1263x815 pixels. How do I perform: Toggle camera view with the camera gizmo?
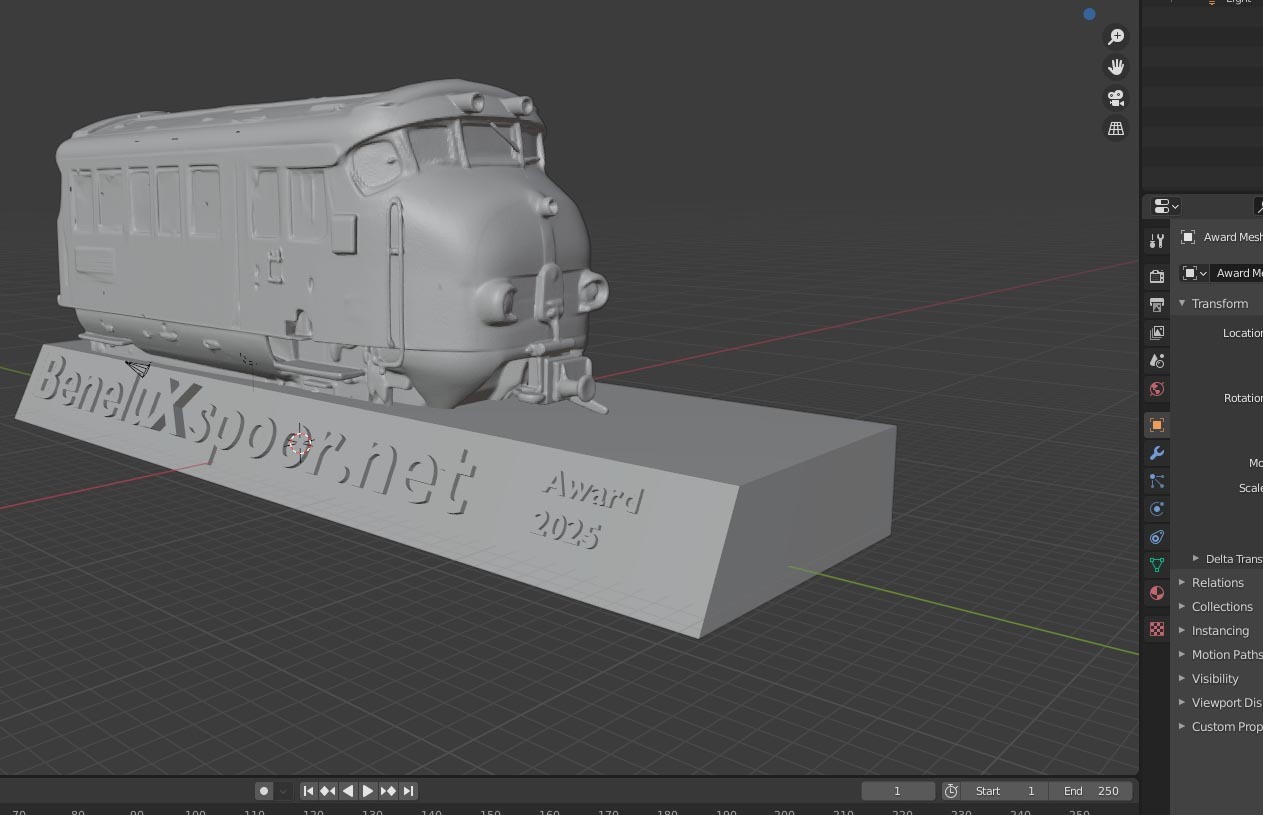1115,98
